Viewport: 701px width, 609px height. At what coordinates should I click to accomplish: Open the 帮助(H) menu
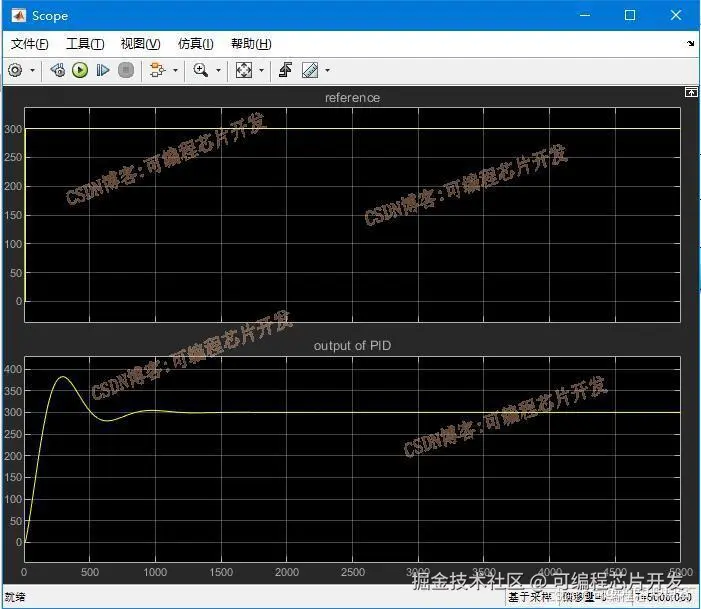pos(251,44)
